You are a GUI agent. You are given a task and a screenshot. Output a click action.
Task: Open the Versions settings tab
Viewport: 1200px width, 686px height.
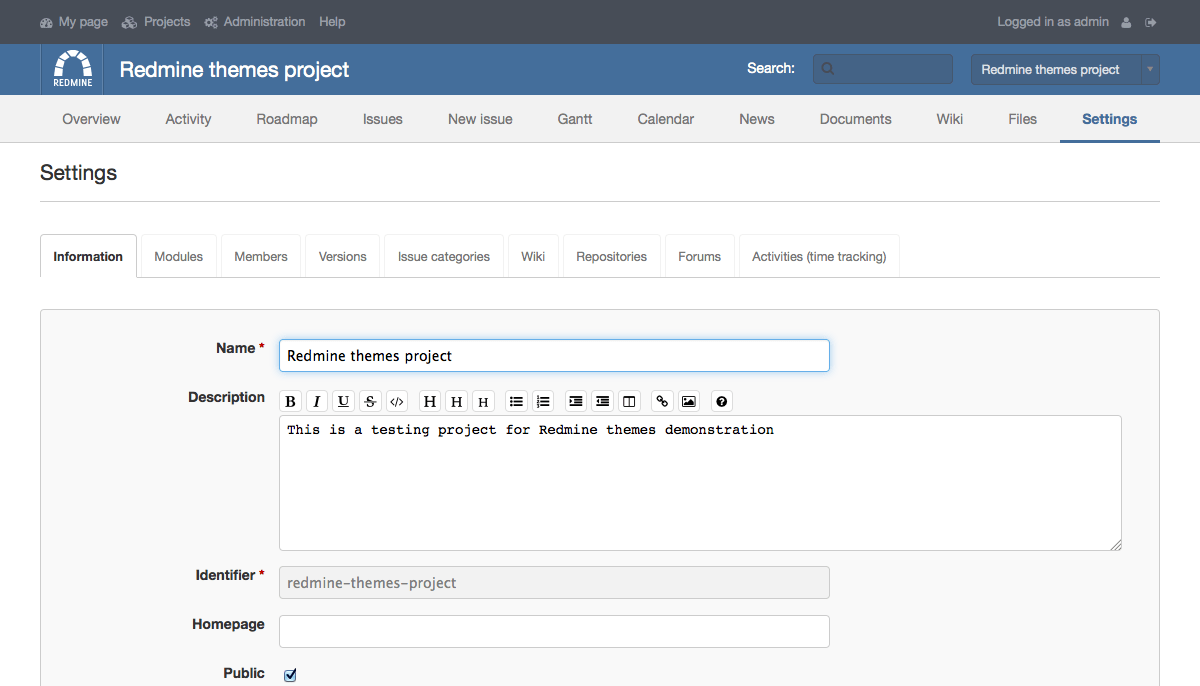(x=343, y=257)
